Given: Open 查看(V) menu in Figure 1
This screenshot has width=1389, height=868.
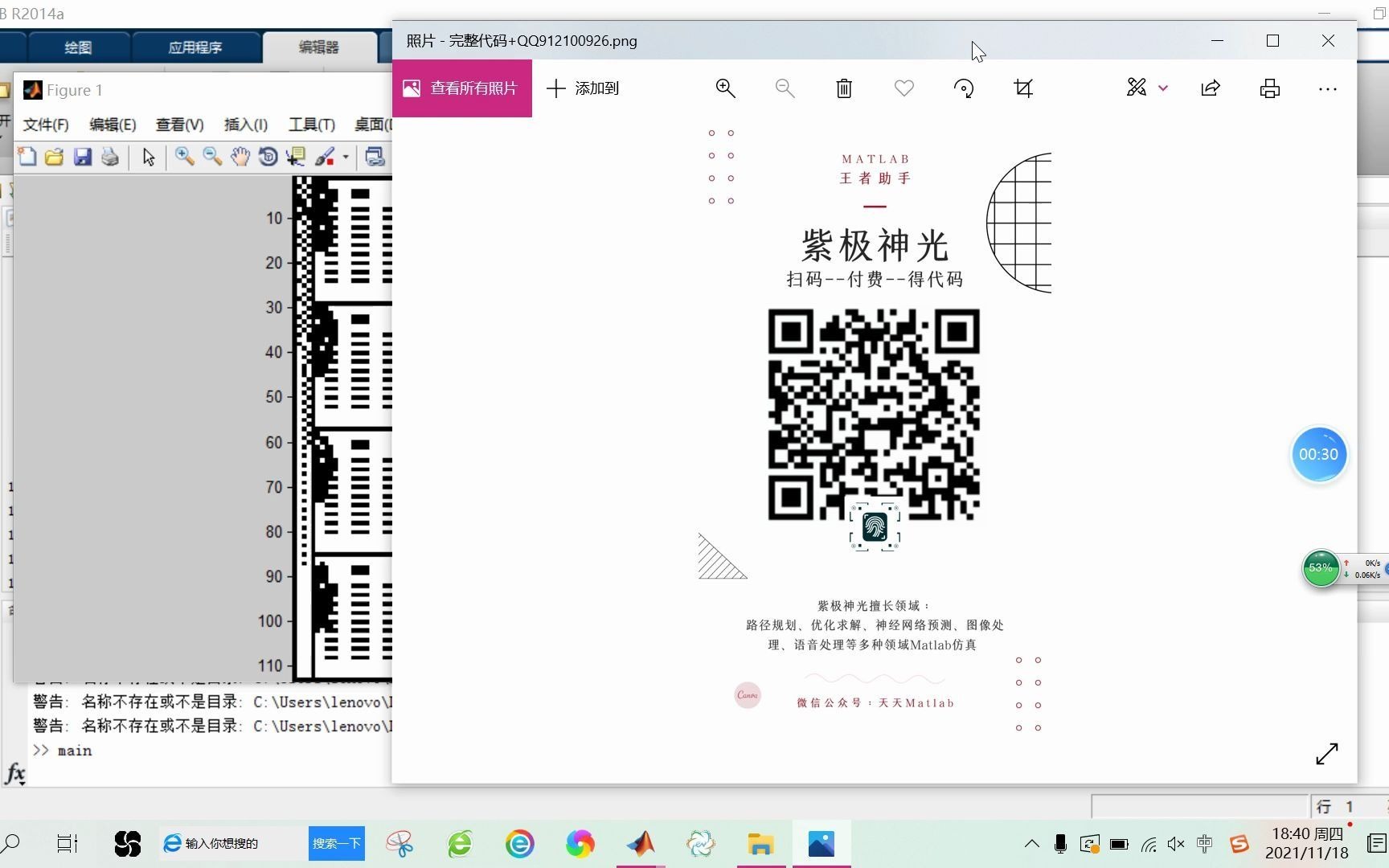Looking at the screenshot, I should [x=179, y=125].
